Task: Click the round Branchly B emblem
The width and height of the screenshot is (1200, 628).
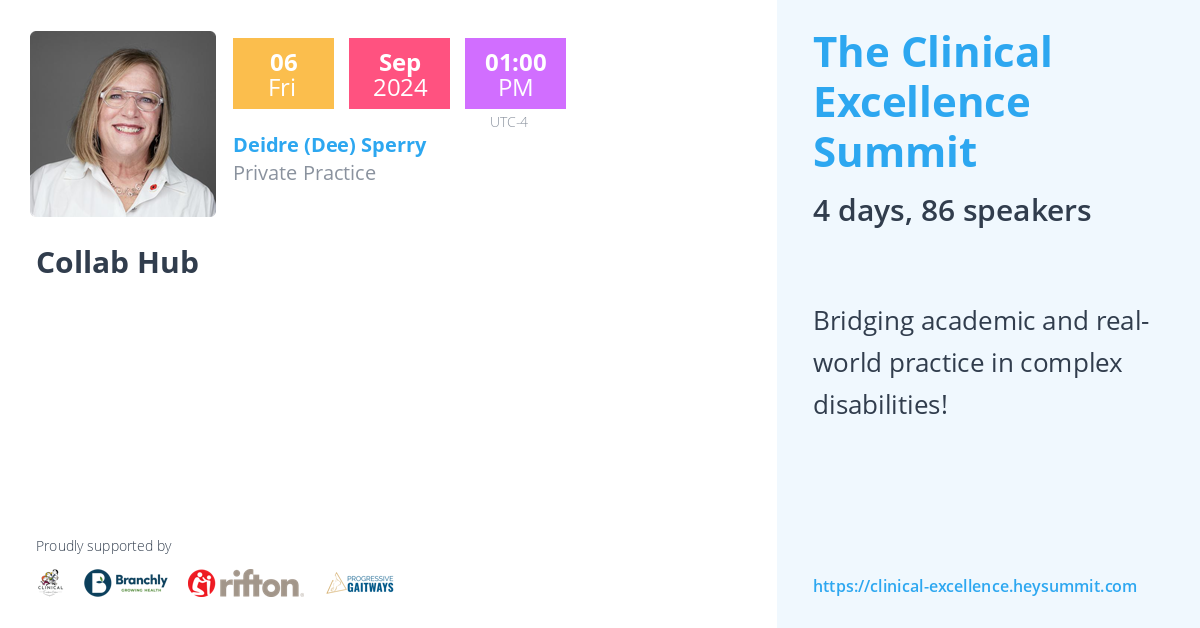Action: [x=98, y=583]
